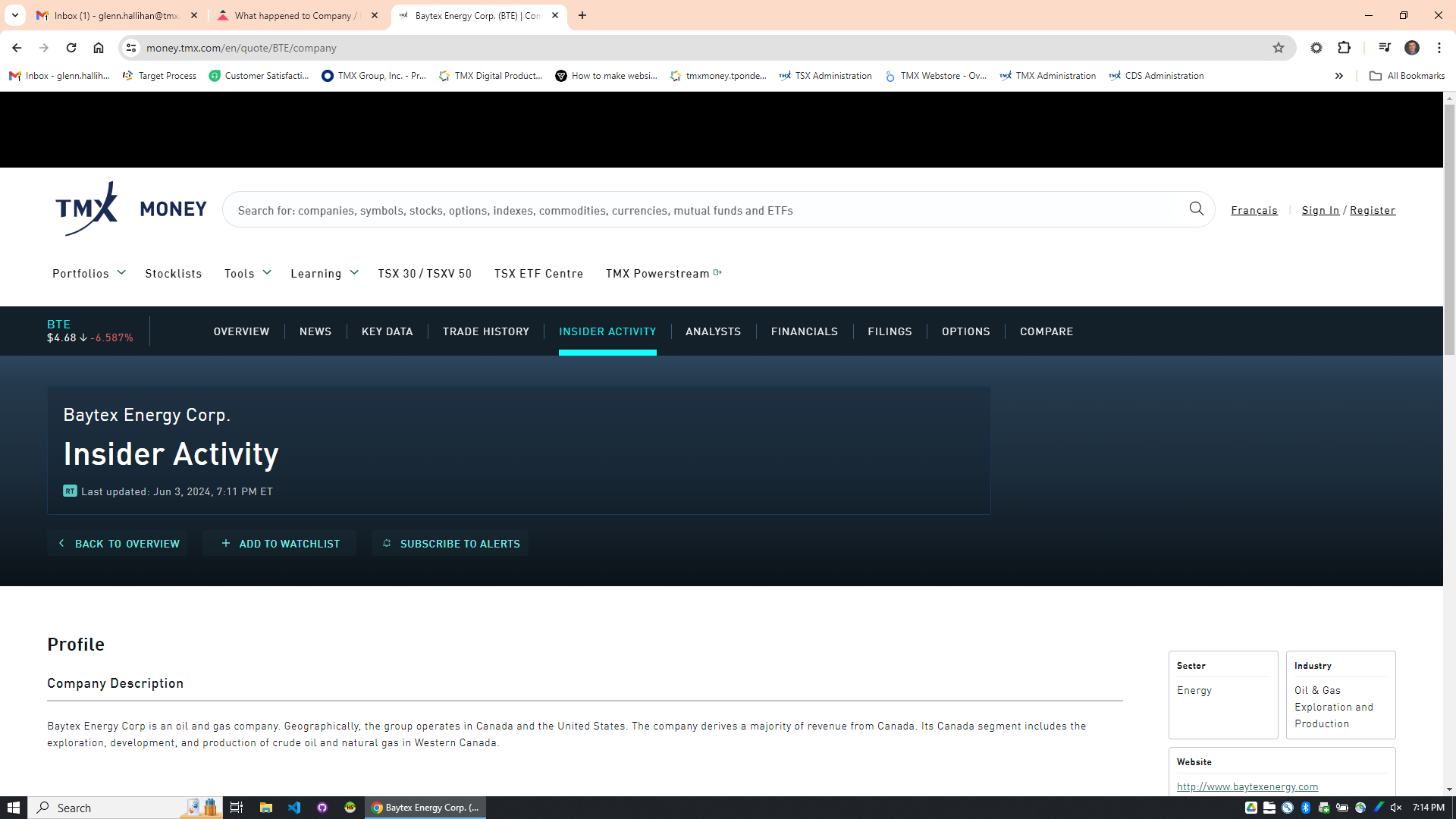Expand the Portfolios dropdown
This screenshot has width=1456, height=819.
[88, 273]
